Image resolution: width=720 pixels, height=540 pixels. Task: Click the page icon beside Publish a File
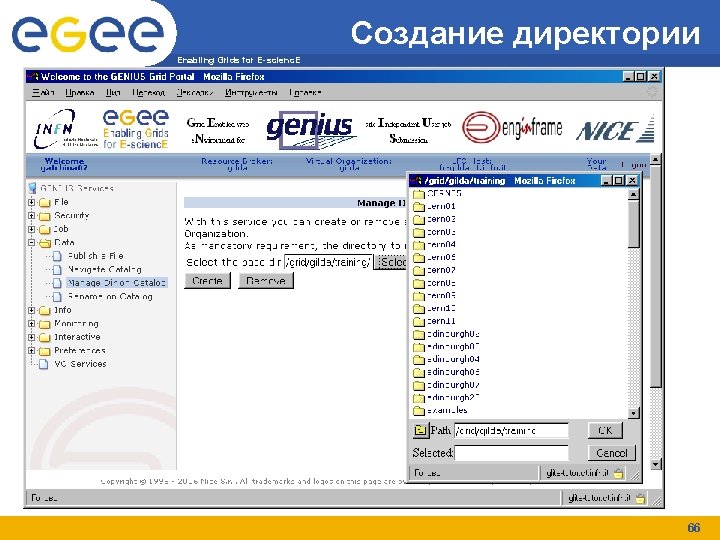(x=57, y=256)
